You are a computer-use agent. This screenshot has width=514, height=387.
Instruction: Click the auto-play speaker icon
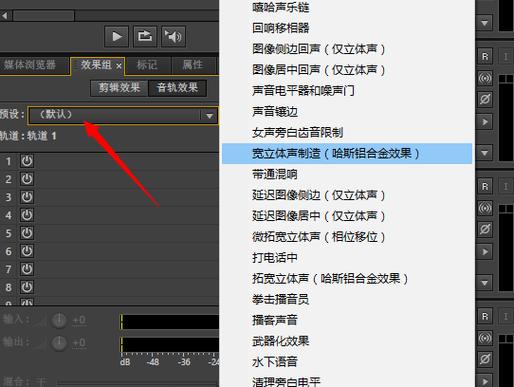point(173,36)
